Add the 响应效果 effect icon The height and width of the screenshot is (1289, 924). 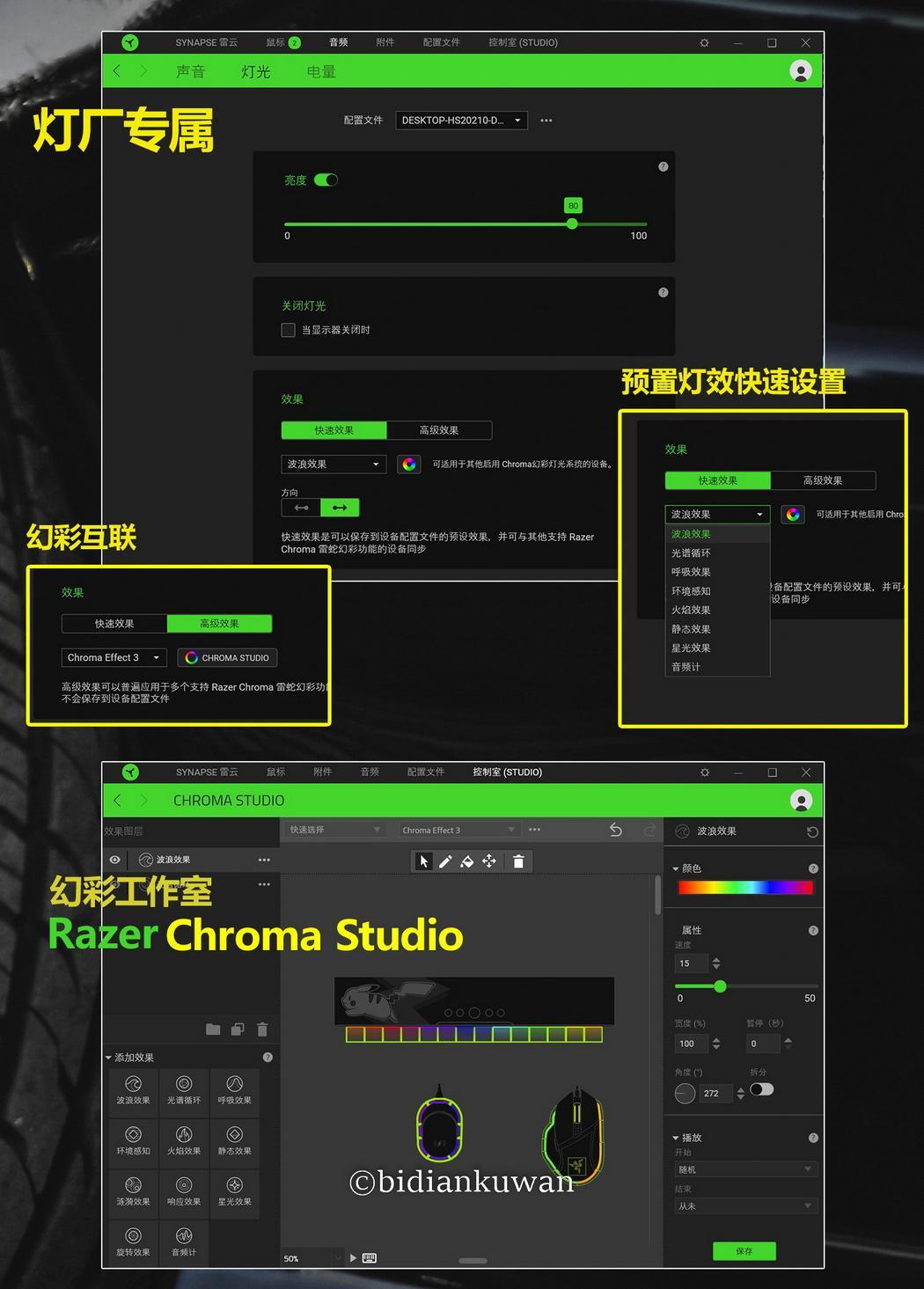pyautogui.click(x=184, y=1191)
